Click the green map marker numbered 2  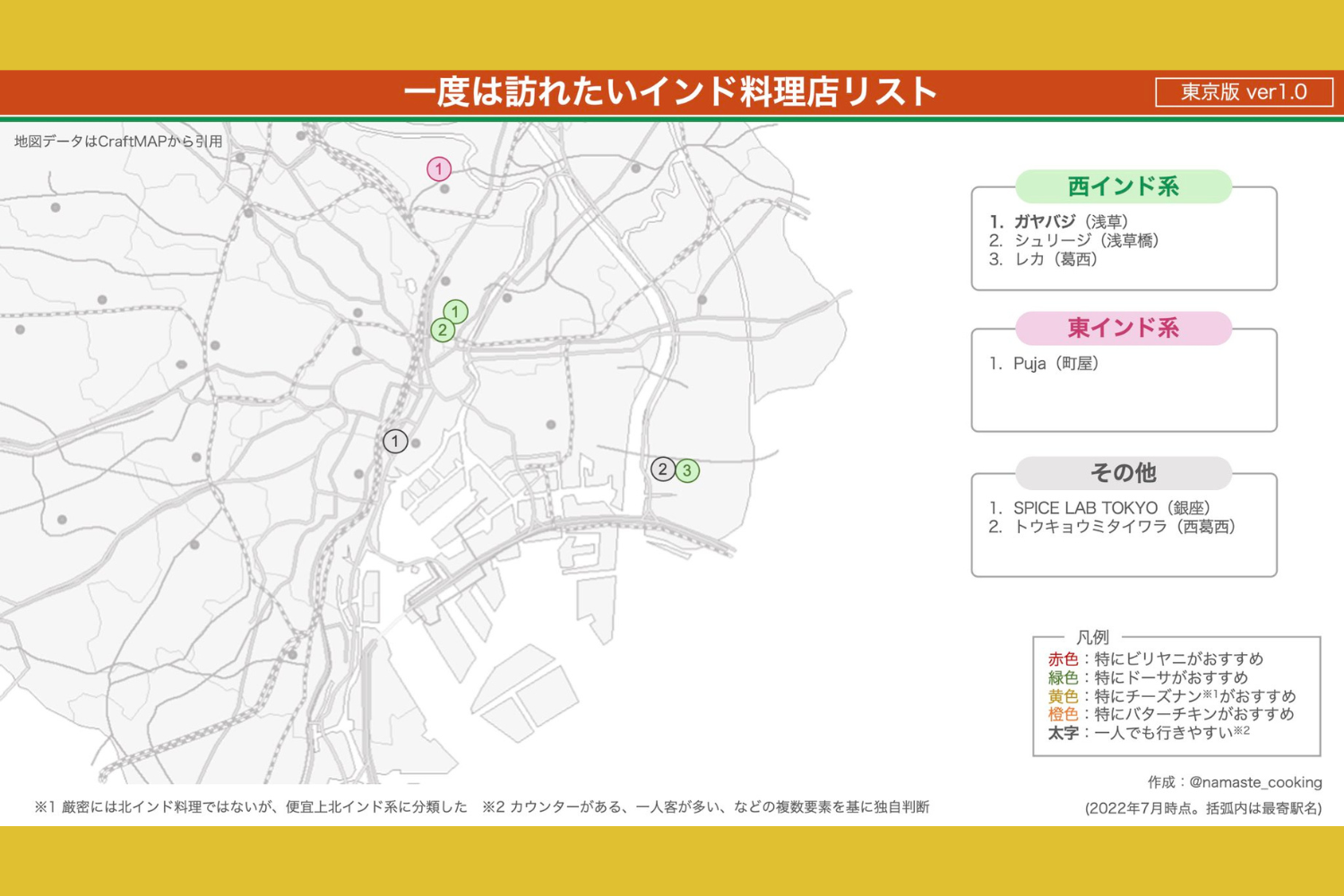coord(442,331)
